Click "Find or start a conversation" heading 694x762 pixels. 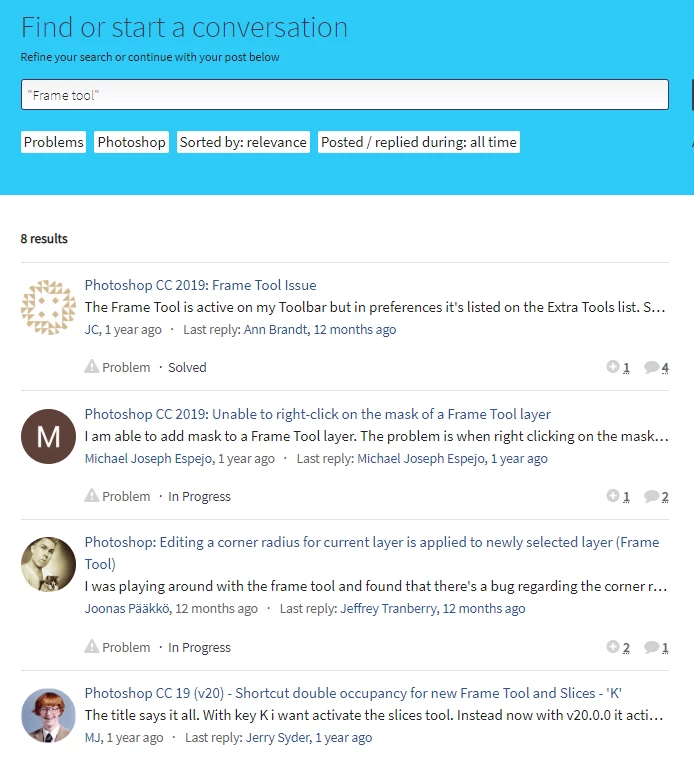[184, 27]
